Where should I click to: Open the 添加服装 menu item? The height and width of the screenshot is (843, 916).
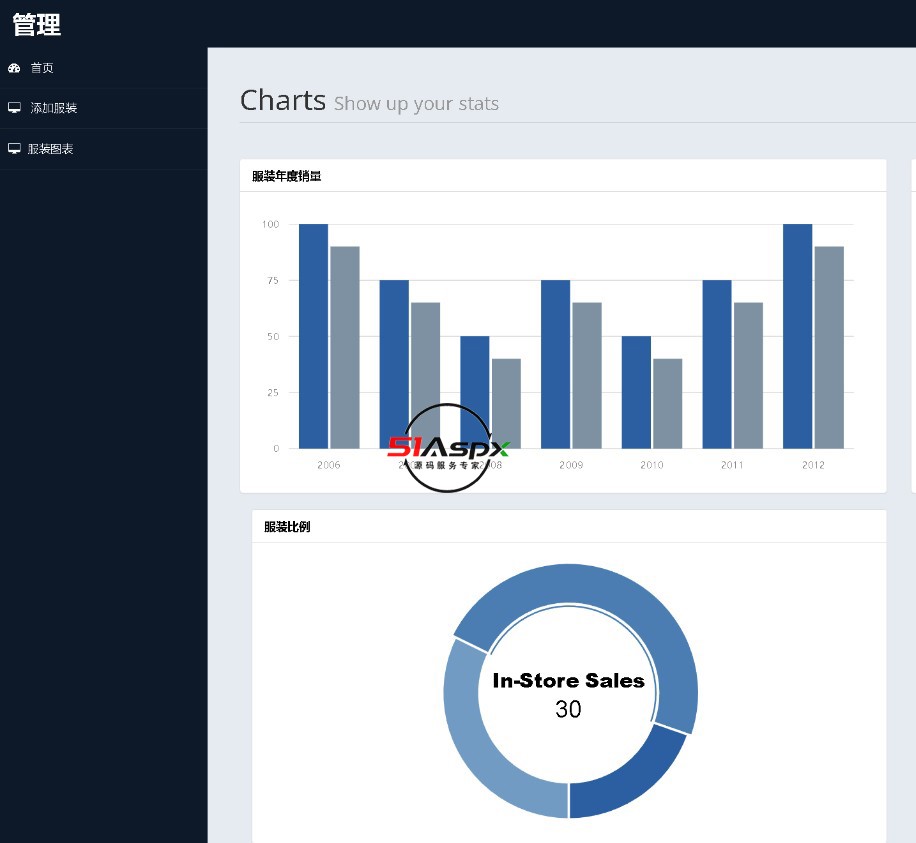[x=103, y=108]
